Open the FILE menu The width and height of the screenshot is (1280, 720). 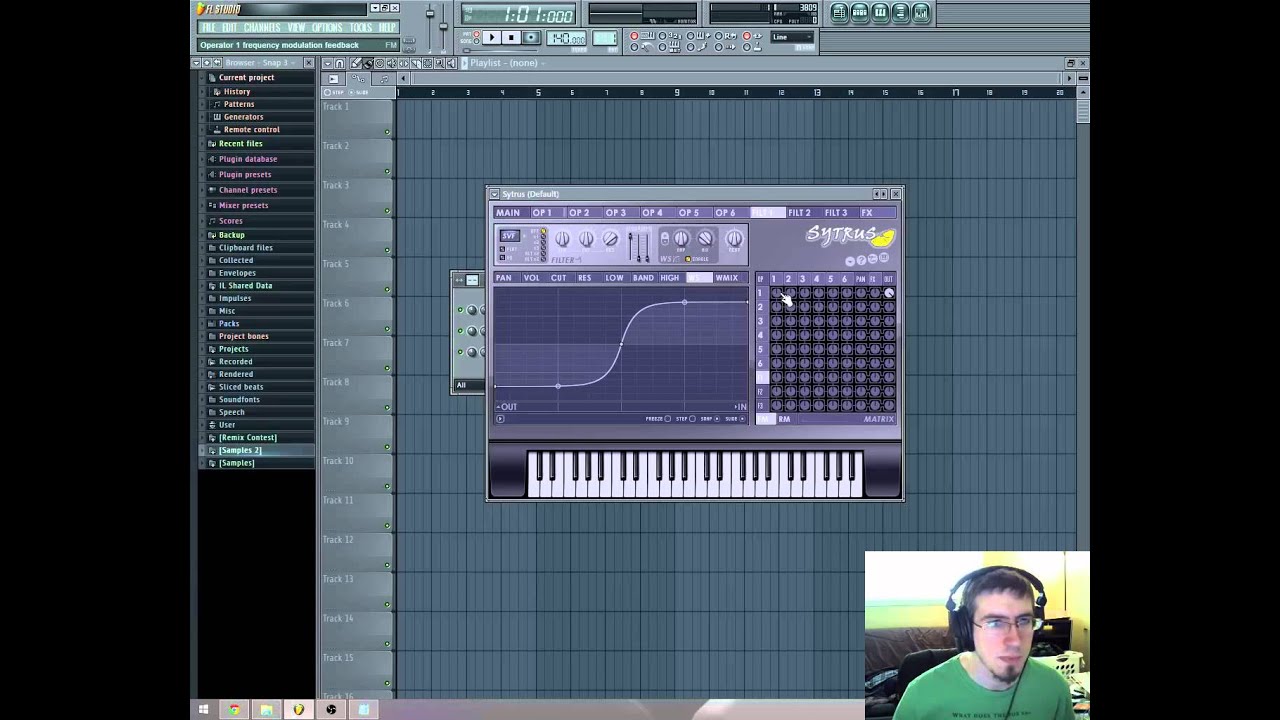coord(208,27)
